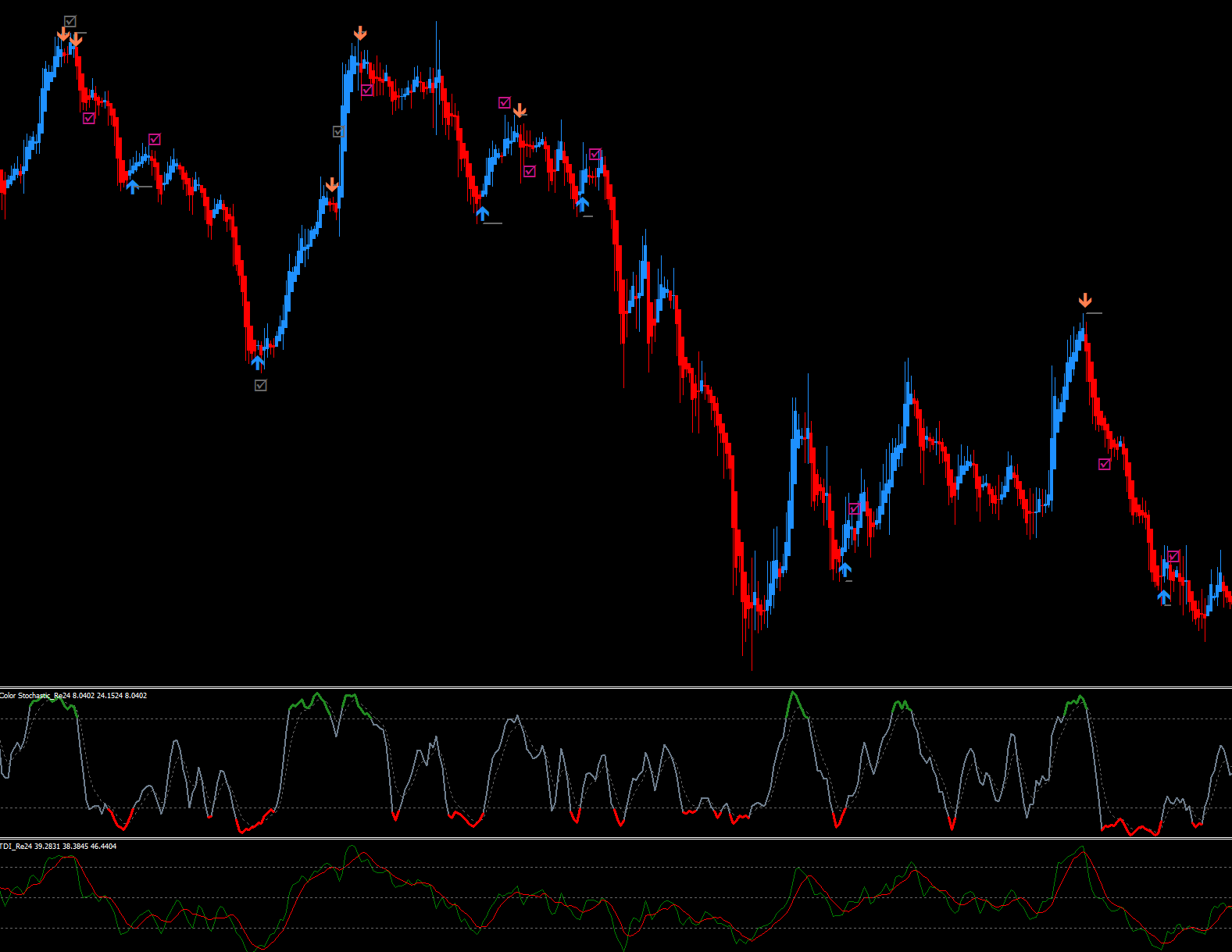The width and height of the screenshot is (1232, 952).
Task: Click the orange down arrow atop the last tall peak
Action: [x=1085, y=301]
